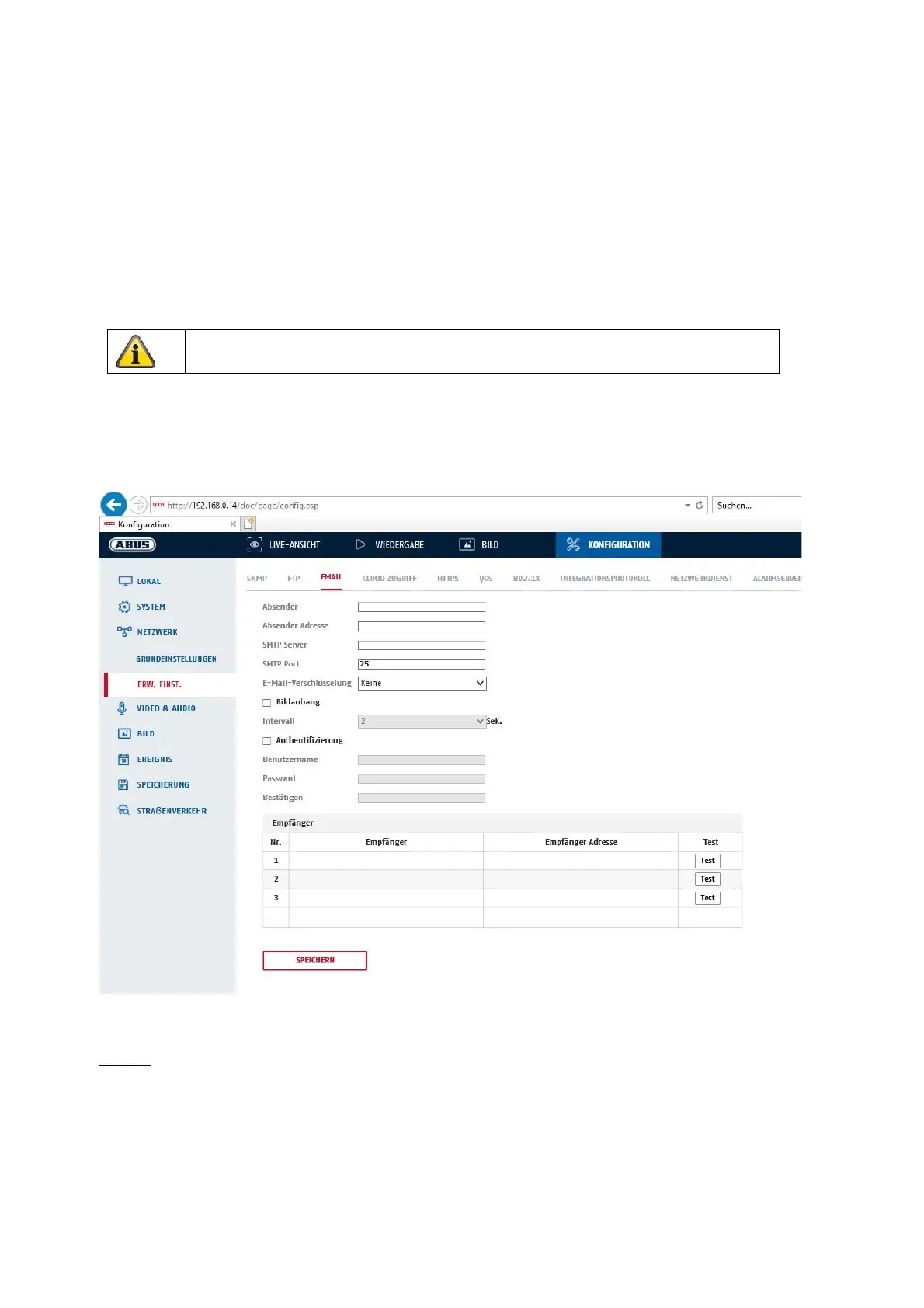The image size is (924, 1308).
Task: Click the Absender input field
Action: (422, 607)
